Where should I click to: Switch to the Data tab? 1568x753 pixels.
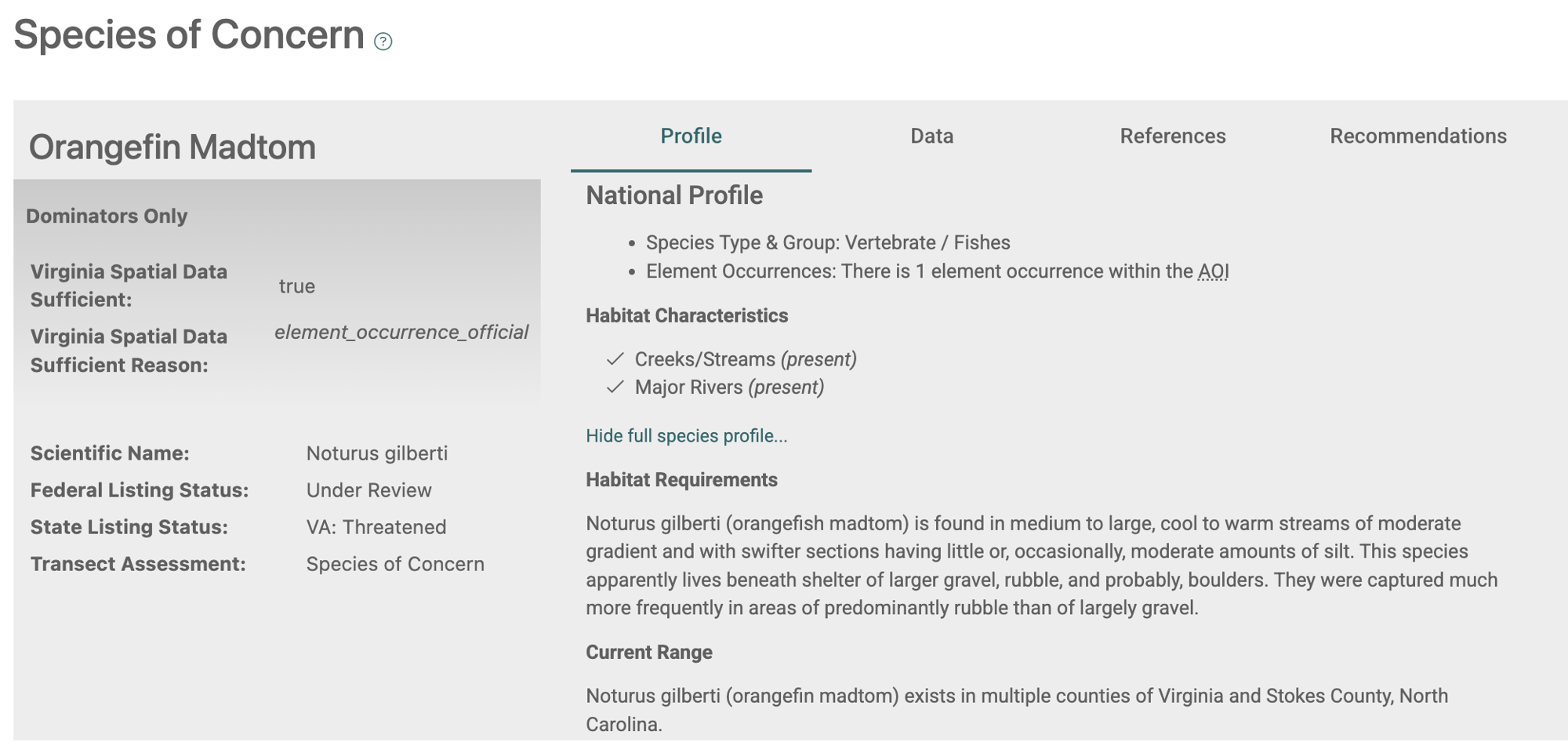coord(931,136)
